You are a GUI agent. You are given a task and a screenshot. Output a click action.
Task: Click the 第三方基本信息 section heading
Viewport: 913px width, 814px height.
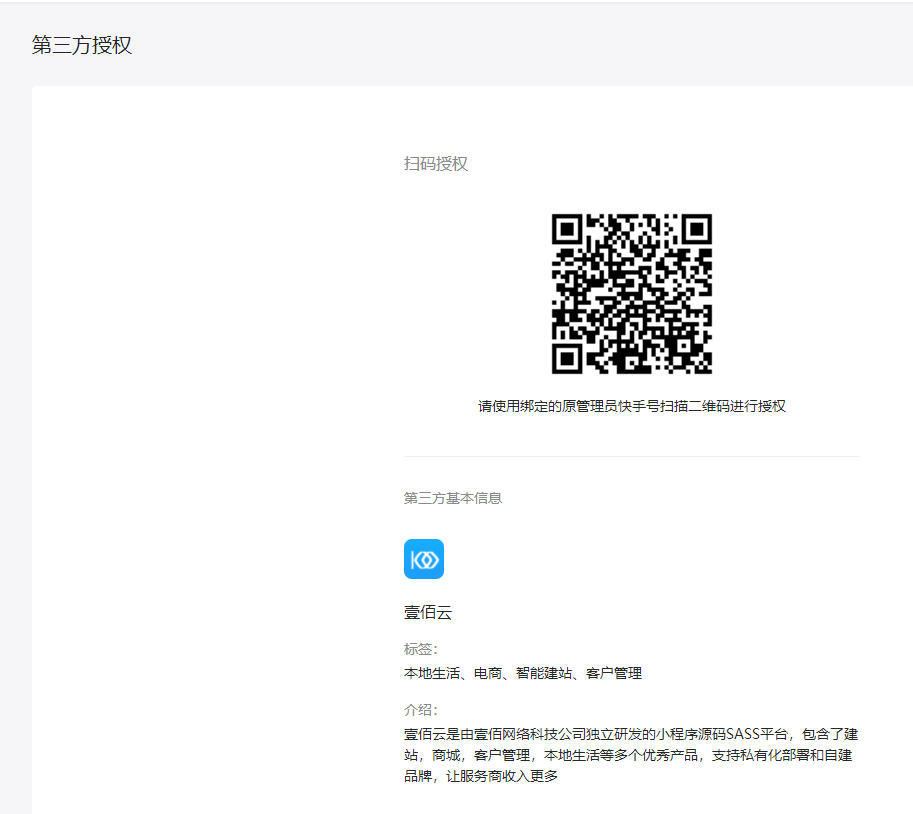coord(453,498)
